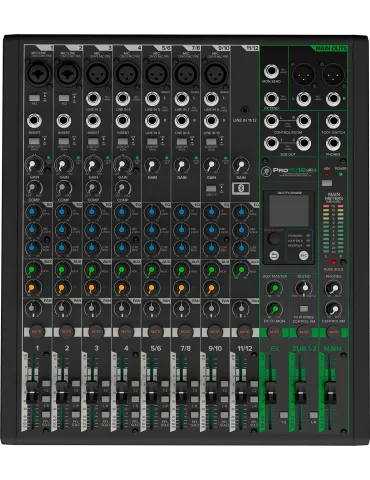Click the SUB 1-2 fader cap
The width and height of the screenshot is (370, 480).
coord(300,392)
